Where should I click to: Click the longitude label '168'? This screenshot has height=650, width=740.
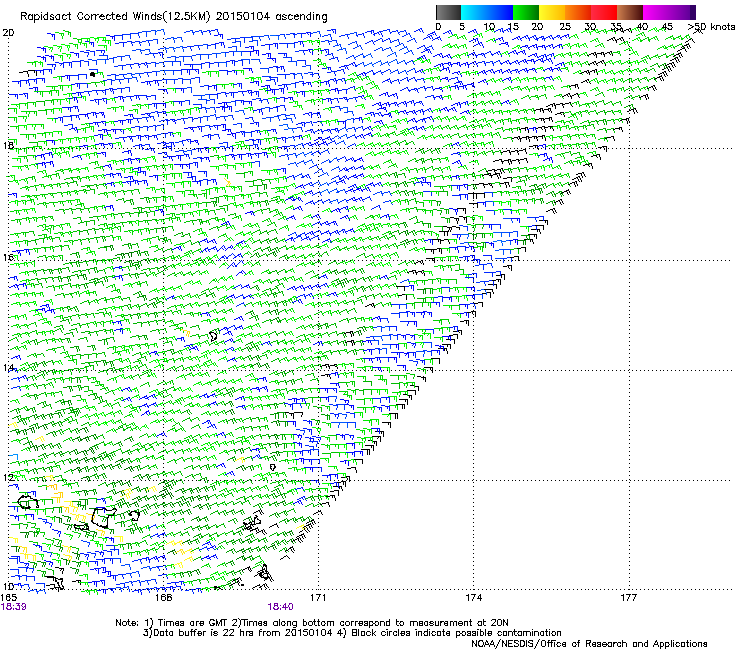pyautogui.click(x=163, y=598)
